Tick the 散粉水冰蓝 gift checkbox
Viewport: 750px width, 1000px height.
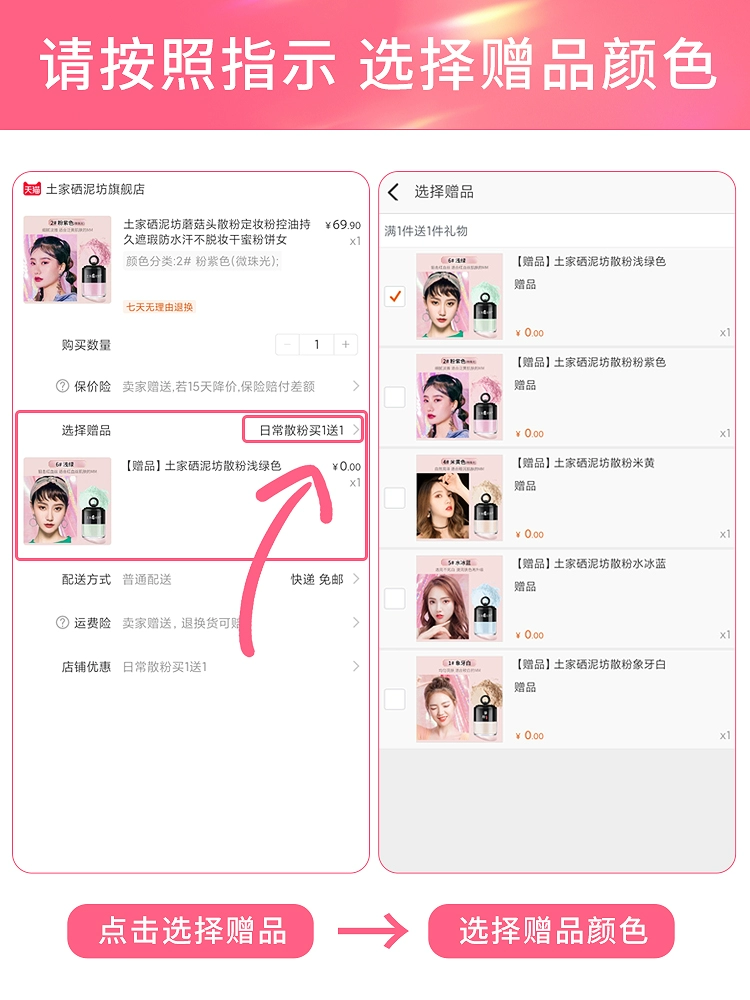point(395,598)
